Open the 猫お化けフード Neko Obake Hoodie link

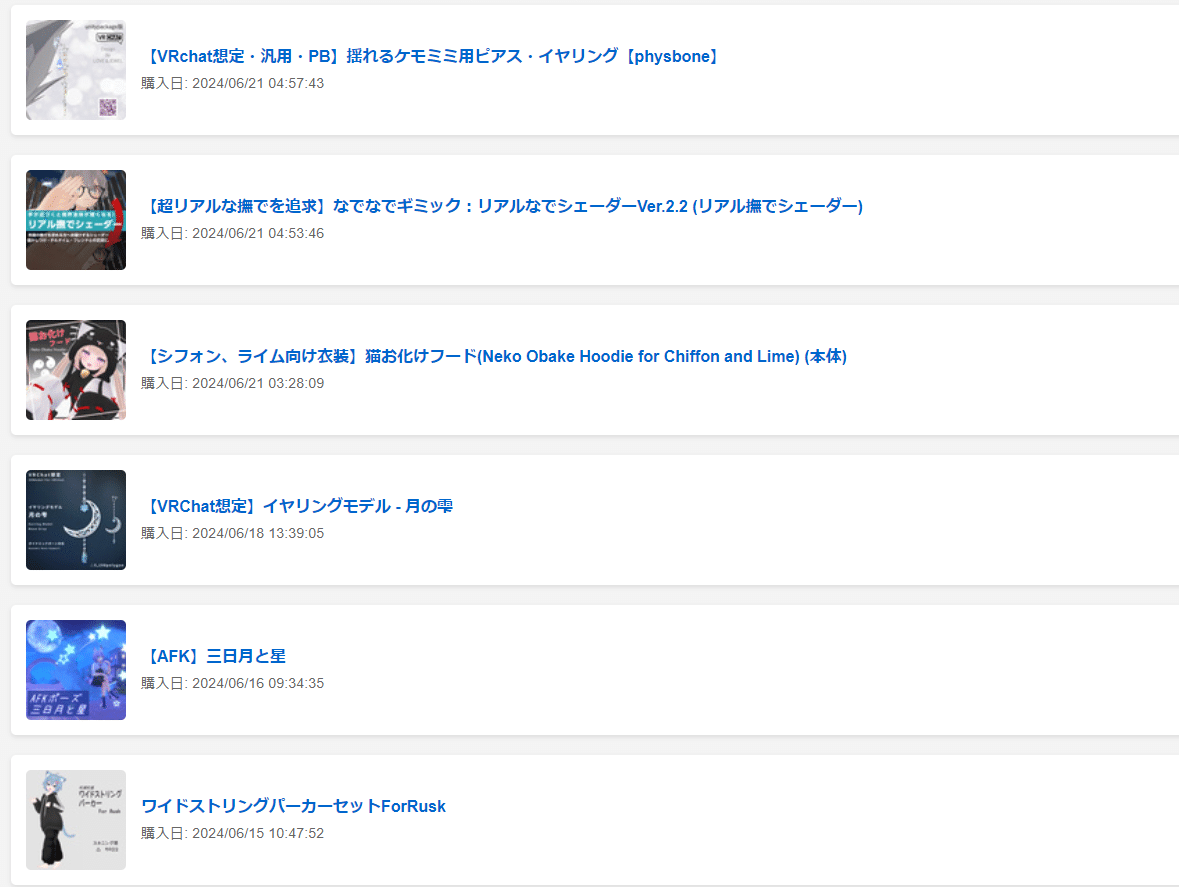pos(495,356)
